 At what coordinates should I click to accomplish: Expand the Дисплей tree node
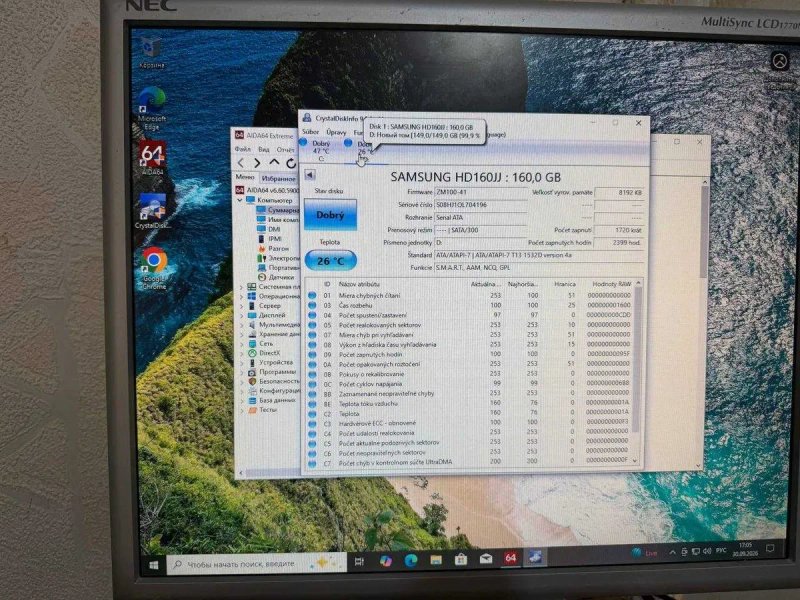(242, 316)
